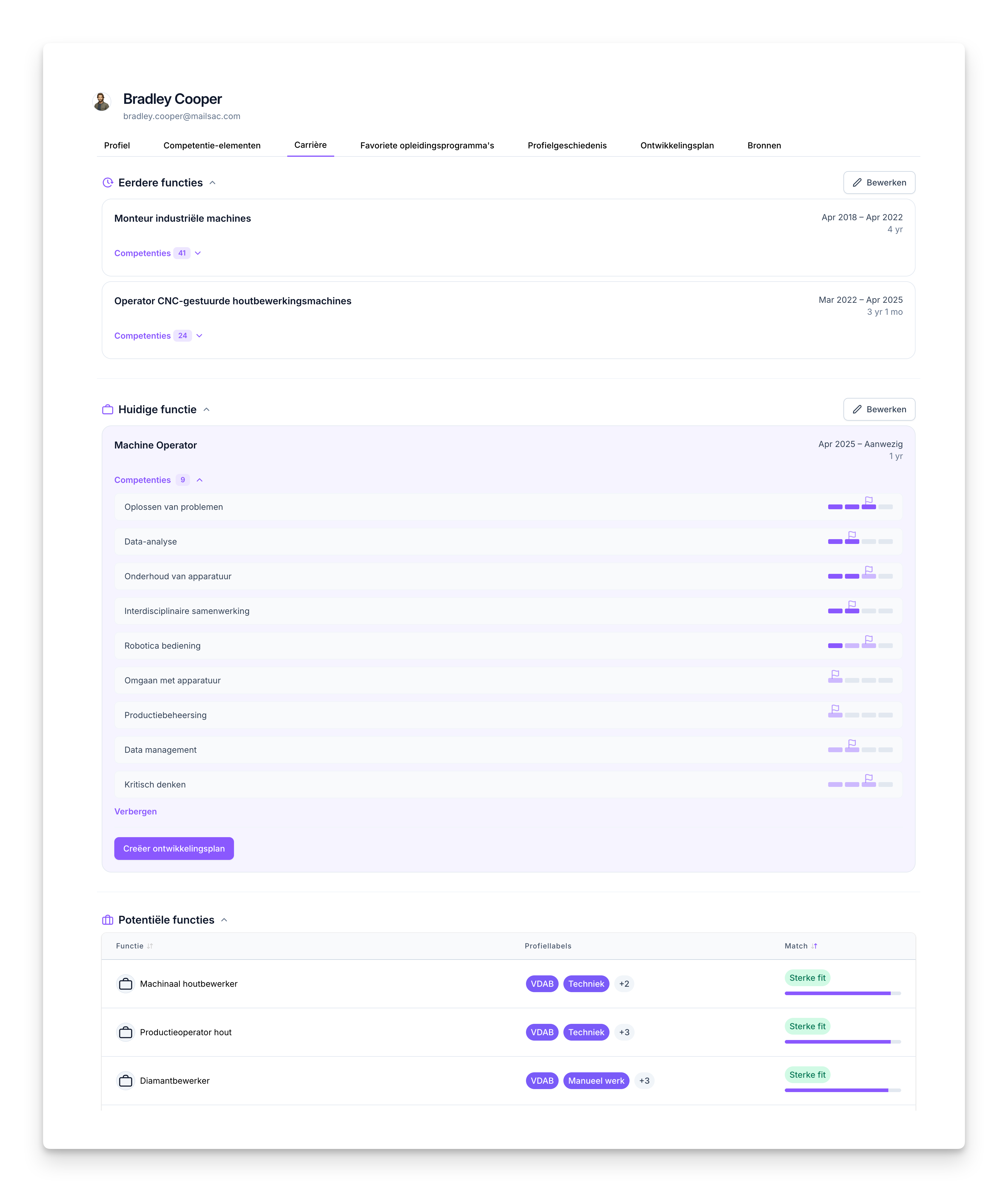Collapse the Competenties list of Machine Operator

point(200,479)
